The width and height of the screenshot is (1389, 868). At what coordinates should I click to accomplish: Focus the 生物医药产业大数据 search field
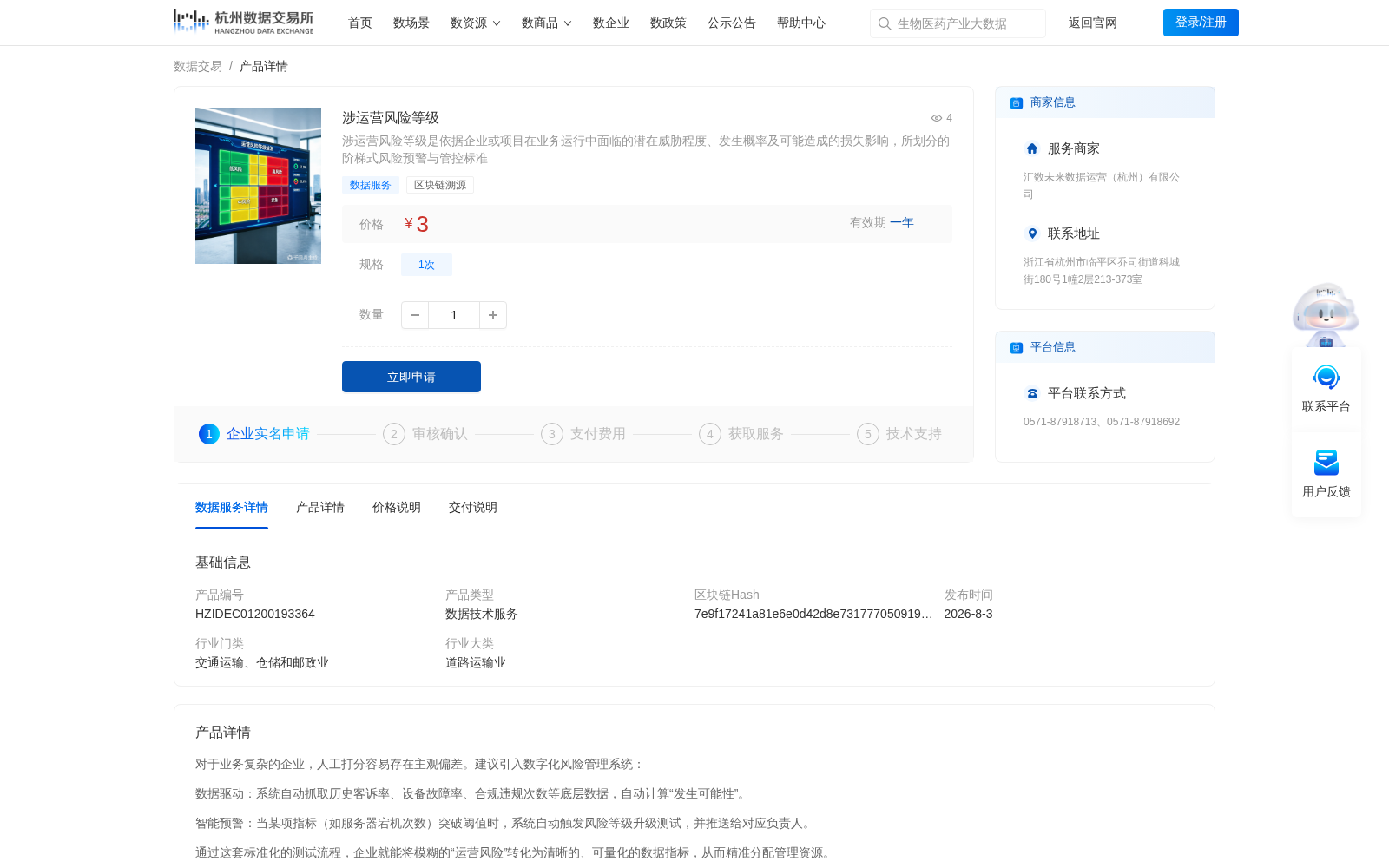point(958,23)
